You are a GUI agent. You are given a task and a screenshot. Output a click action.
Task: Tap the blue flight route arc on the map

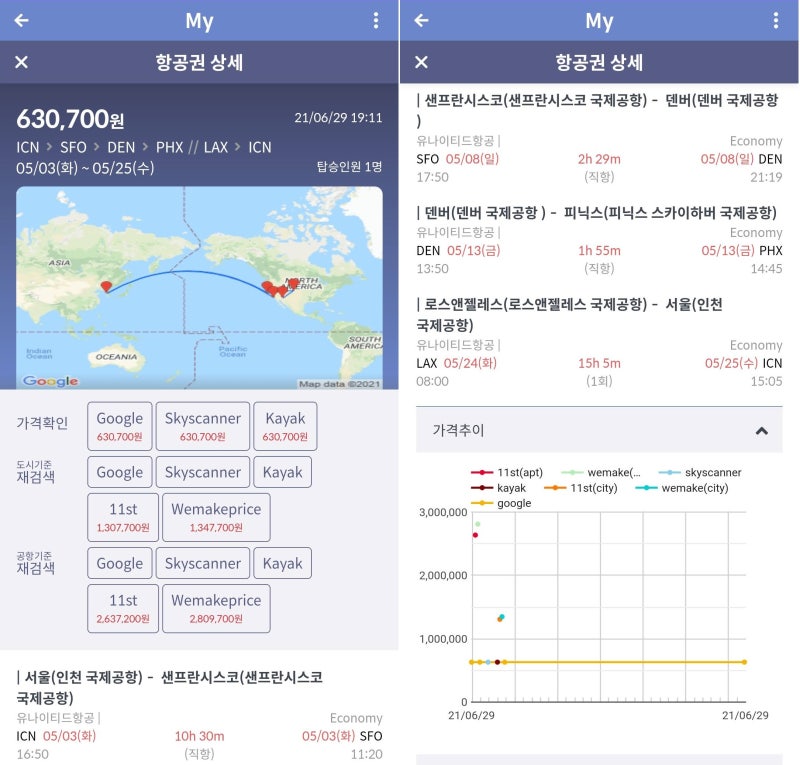click(x=187, y=272)
